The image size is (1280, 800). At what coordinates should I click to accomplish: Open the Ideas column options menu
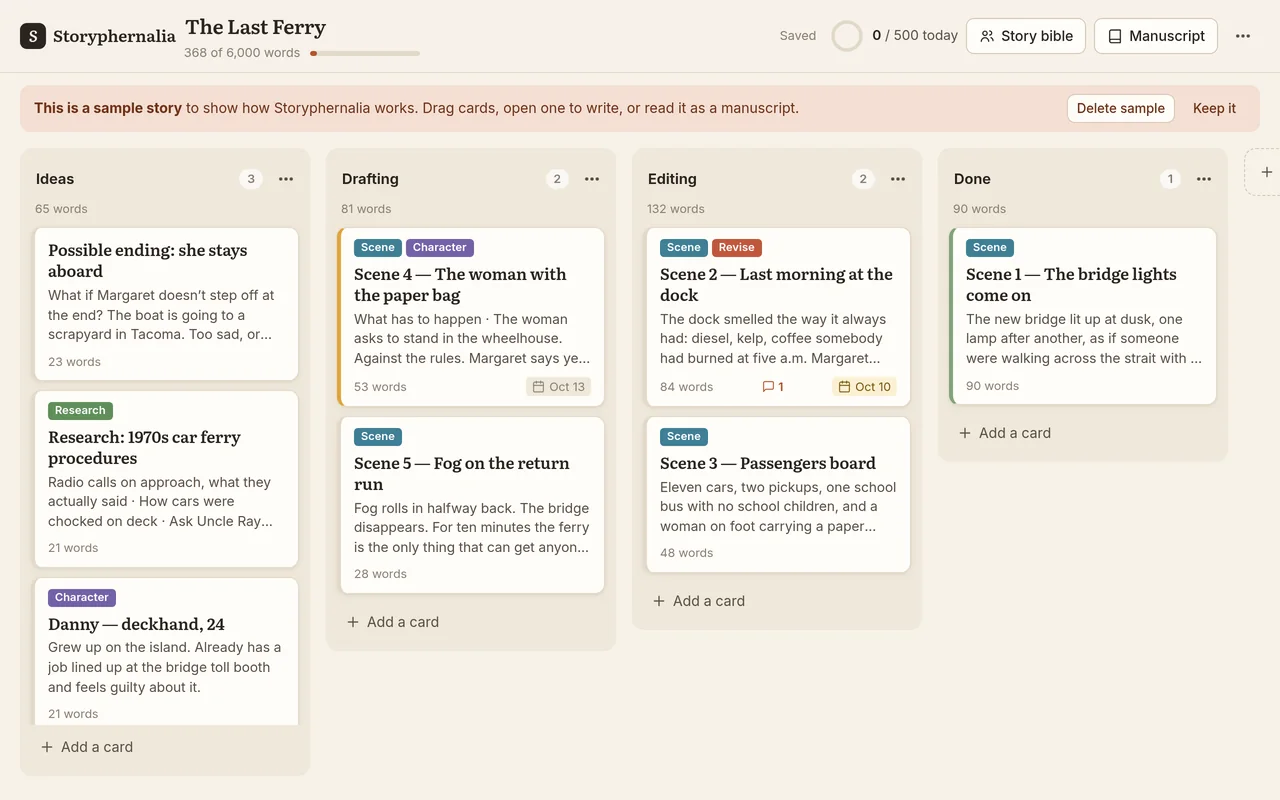click(286, 179)
